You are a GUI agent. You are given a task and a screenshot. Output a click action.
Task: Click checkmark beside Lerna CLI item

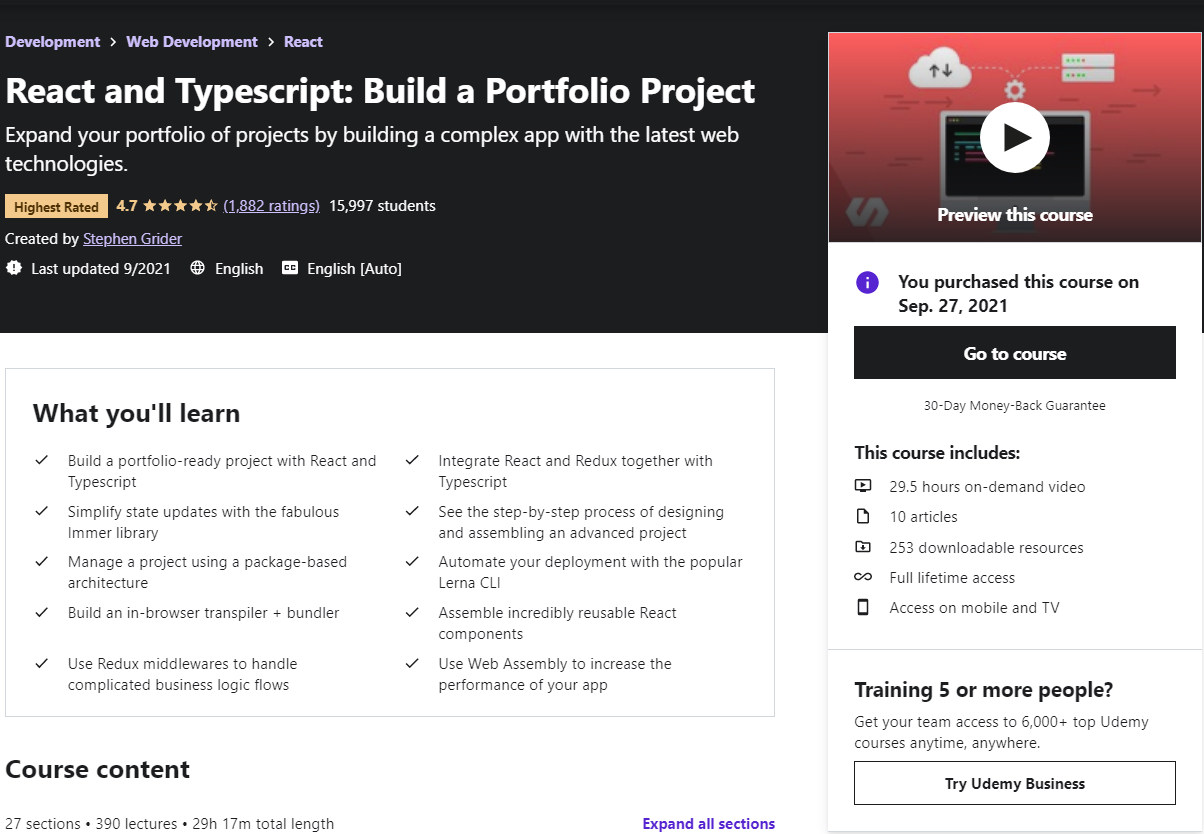click(412, 561)
